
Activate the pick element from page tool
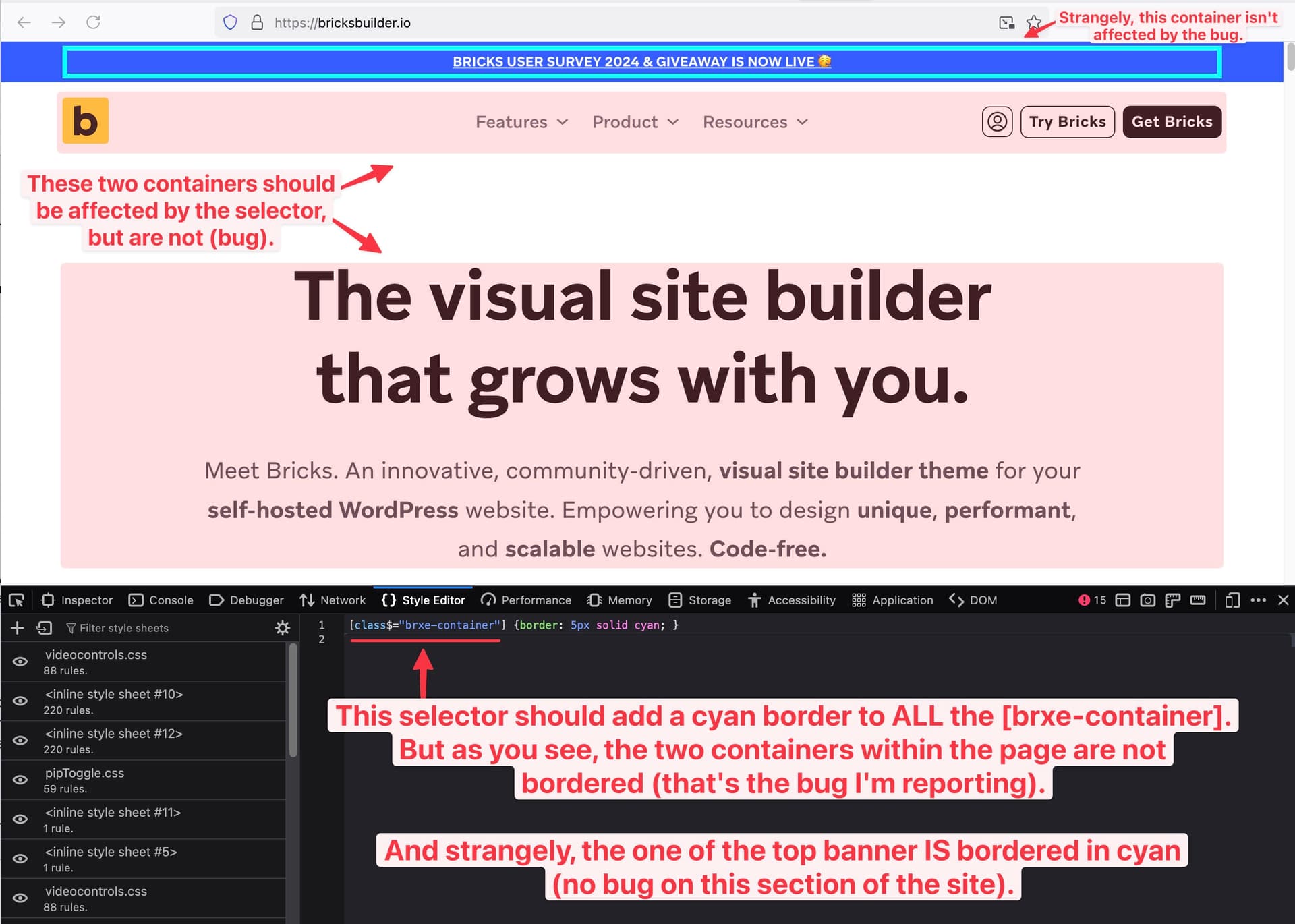pos(17,600)
